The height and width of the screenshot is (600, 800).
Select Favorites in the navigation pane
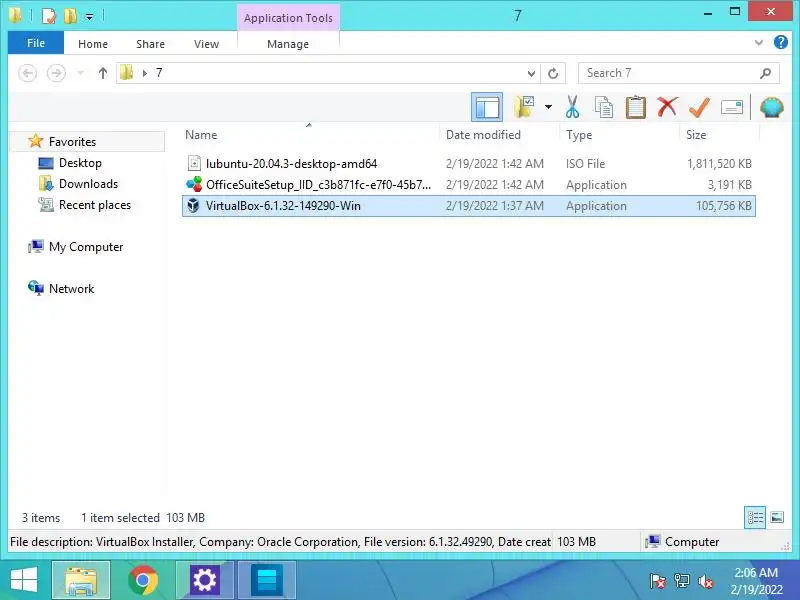(72, 141)
